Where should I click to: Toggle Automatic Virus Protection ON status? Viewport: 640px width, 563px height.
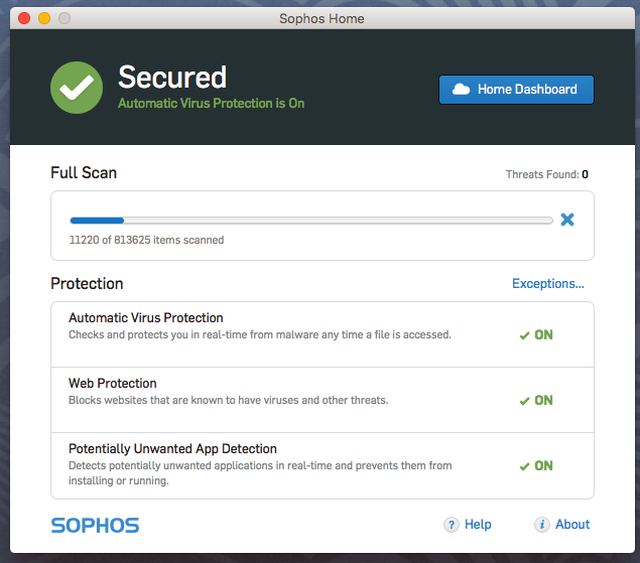(536, 335)
